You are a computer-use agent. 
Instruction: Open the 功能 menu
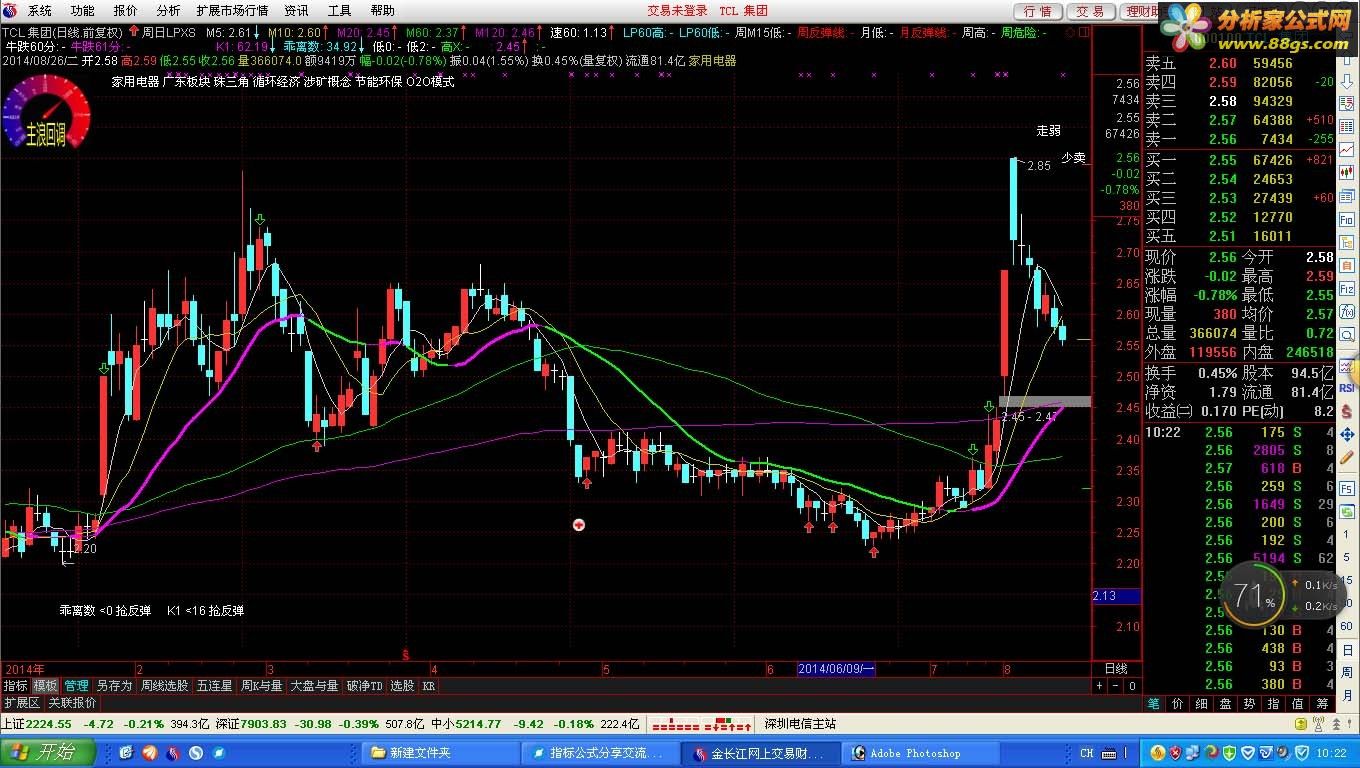click(x=82, y=11)
